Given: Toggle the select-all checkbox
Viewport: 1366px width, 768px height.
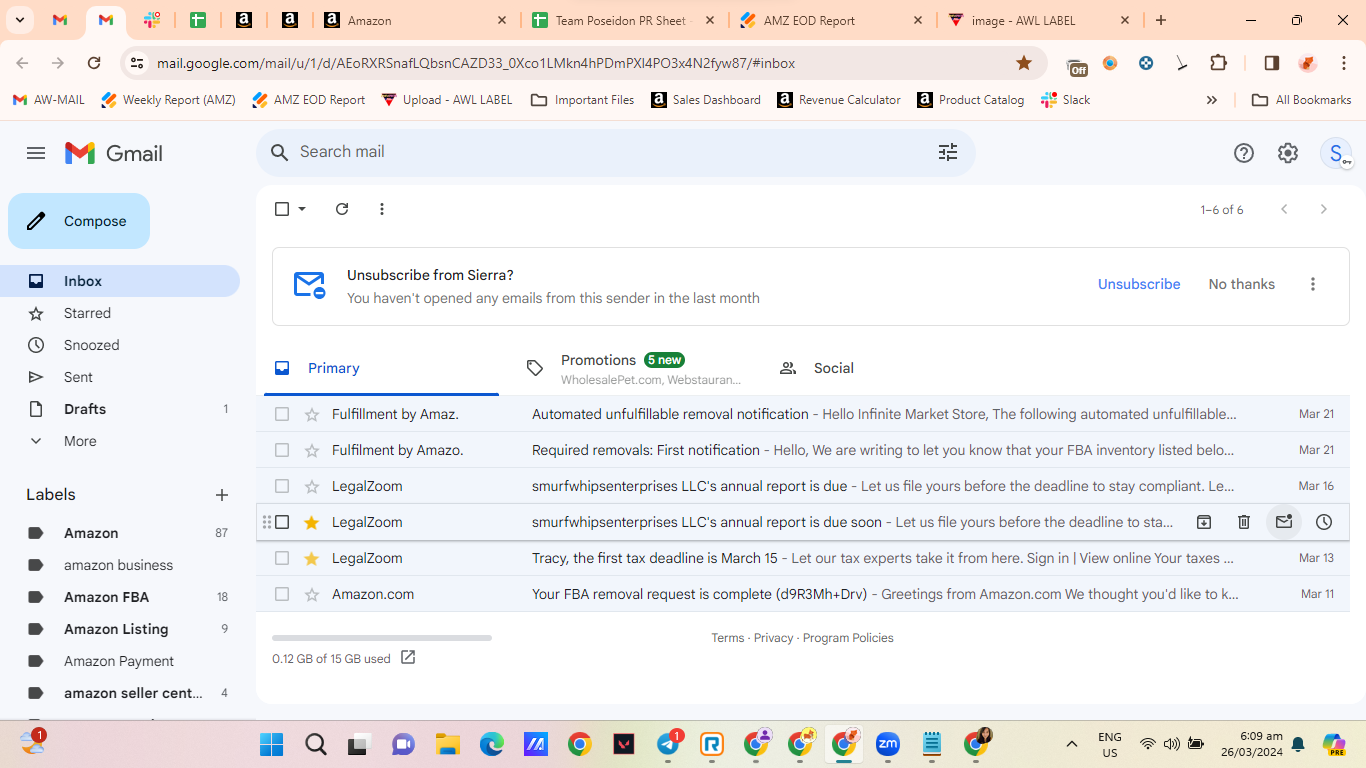Looking at the screenshot, I should pyautogui.click(x=282, y=209).
